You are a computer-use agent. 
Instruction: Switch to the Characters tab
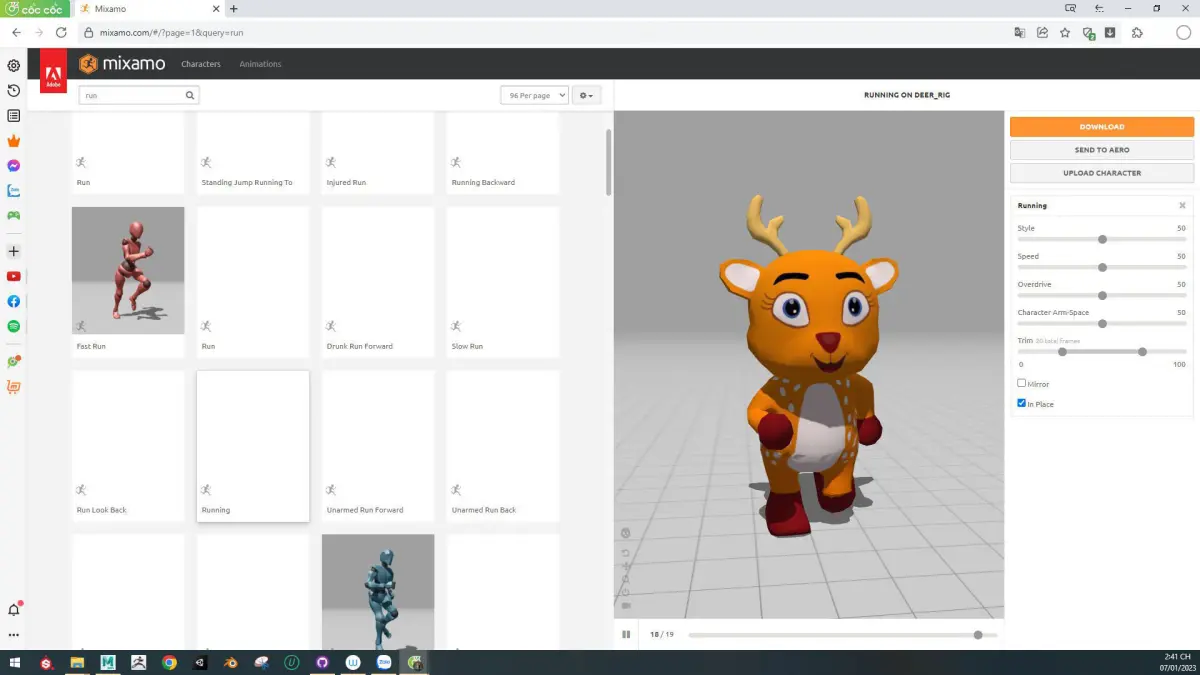(x=201, y=64)
